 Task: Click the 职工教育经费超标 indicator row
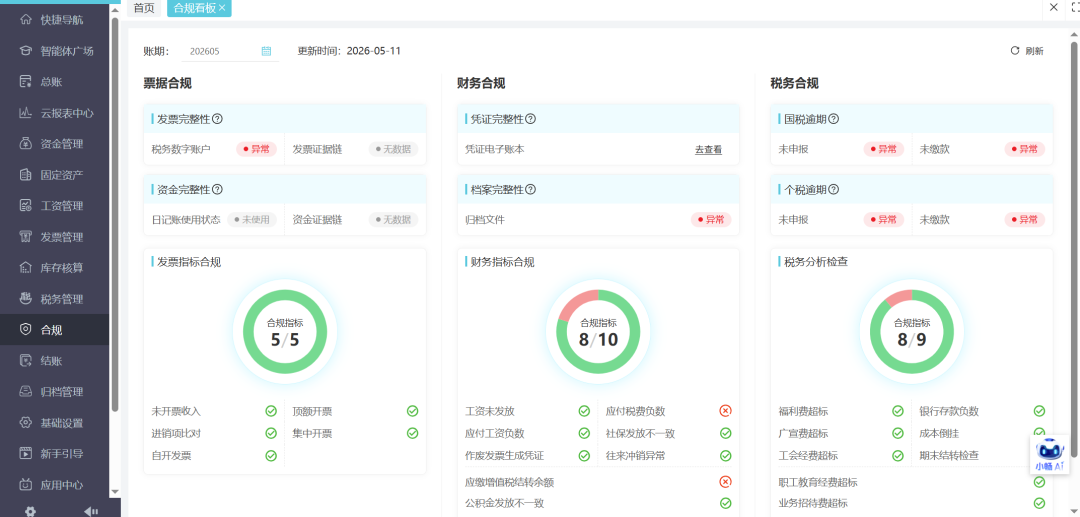click(x=912, y=482)
